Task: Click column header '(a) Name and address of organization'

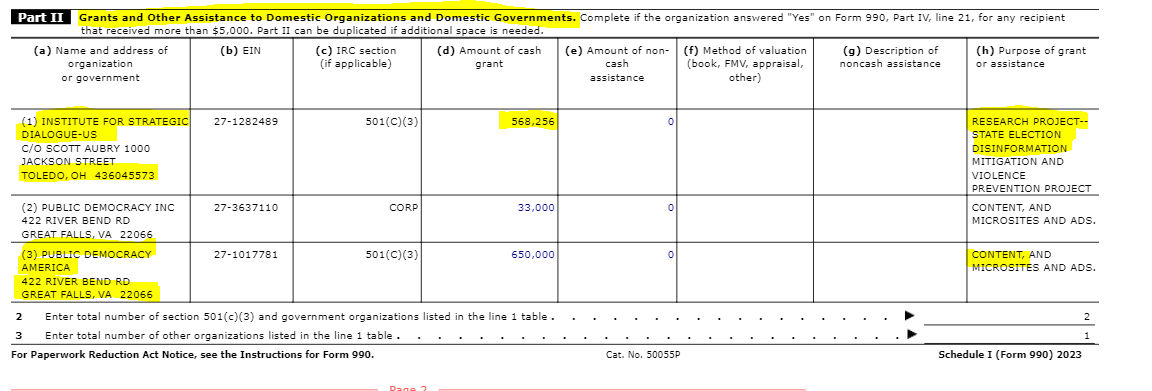Action: pyautogui.click(x=101, y=65)
